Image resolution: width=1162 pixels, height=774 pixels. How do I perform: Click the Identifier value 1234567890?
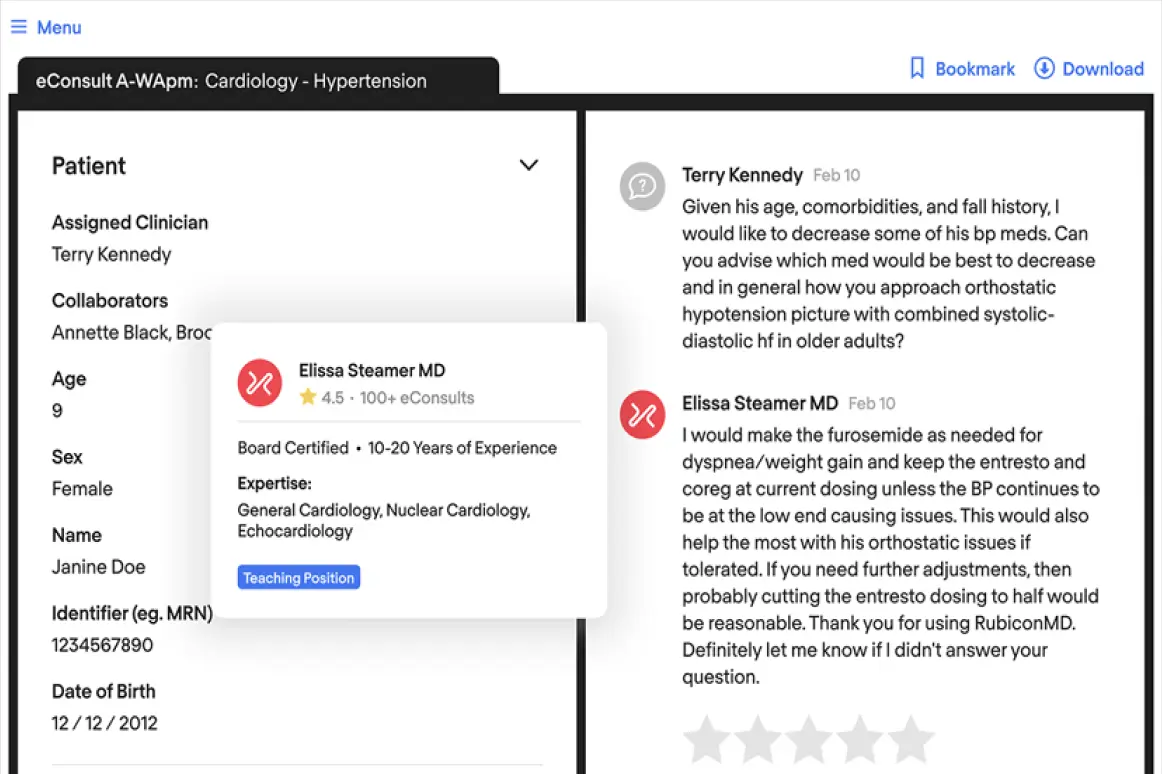click(102, 645)
